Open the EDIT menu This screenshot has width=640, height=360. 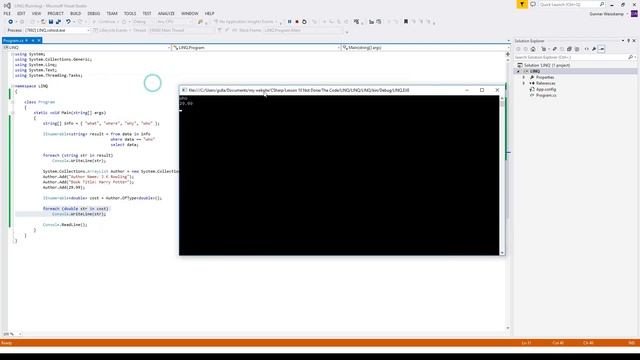coord(21,13)
